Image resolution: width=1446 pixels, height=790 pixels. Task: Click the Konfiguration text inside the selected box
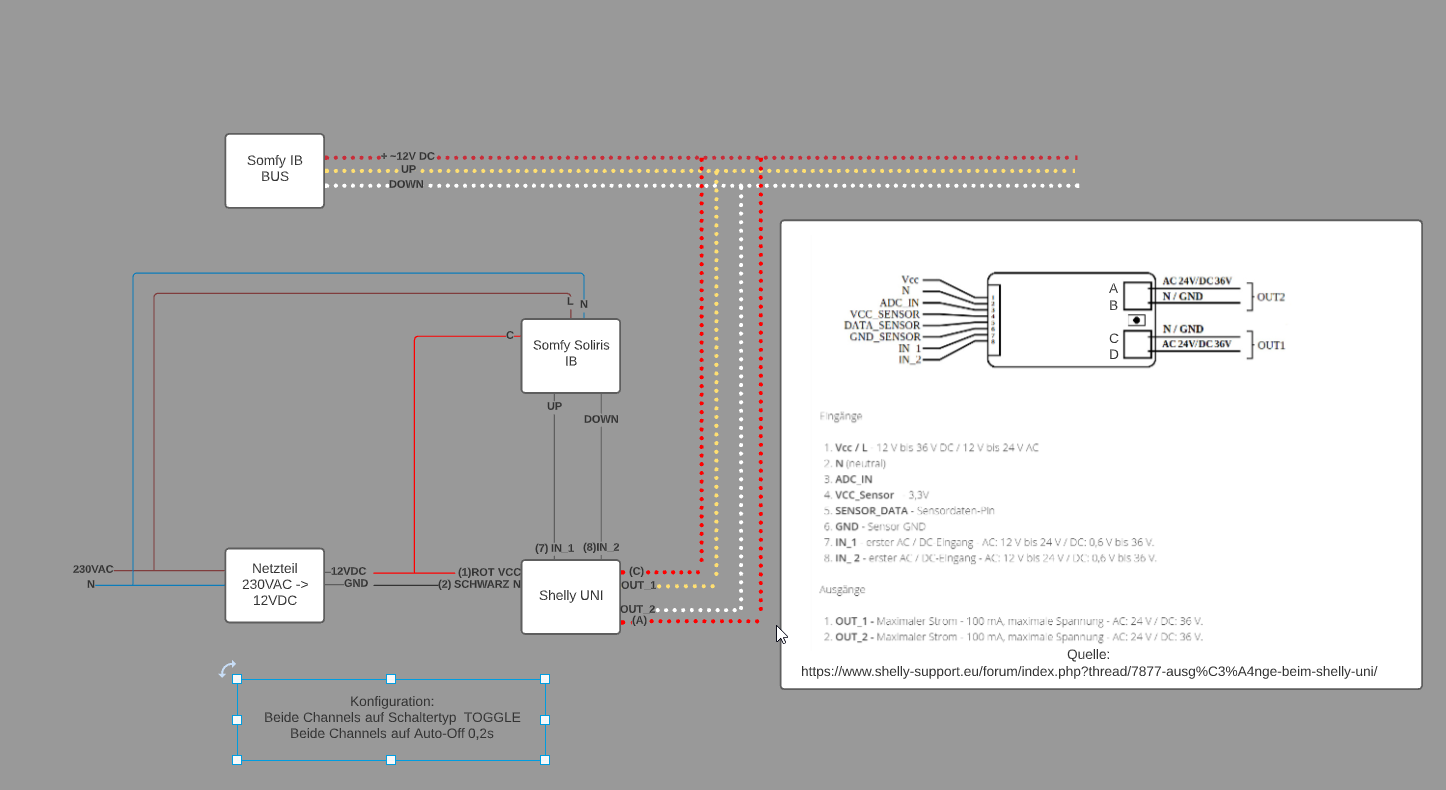[392, 718]
